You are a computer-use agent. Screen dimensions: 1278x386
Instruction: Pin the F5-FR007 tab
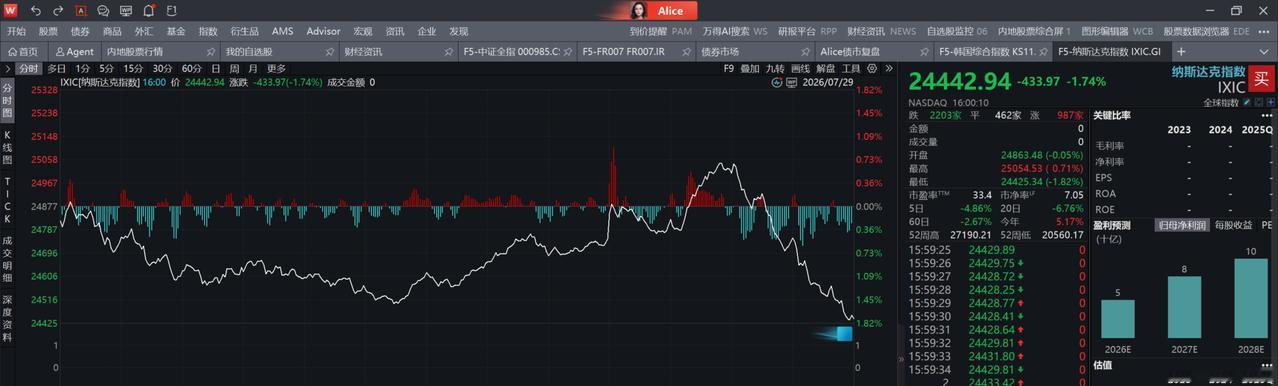point(685,51)
